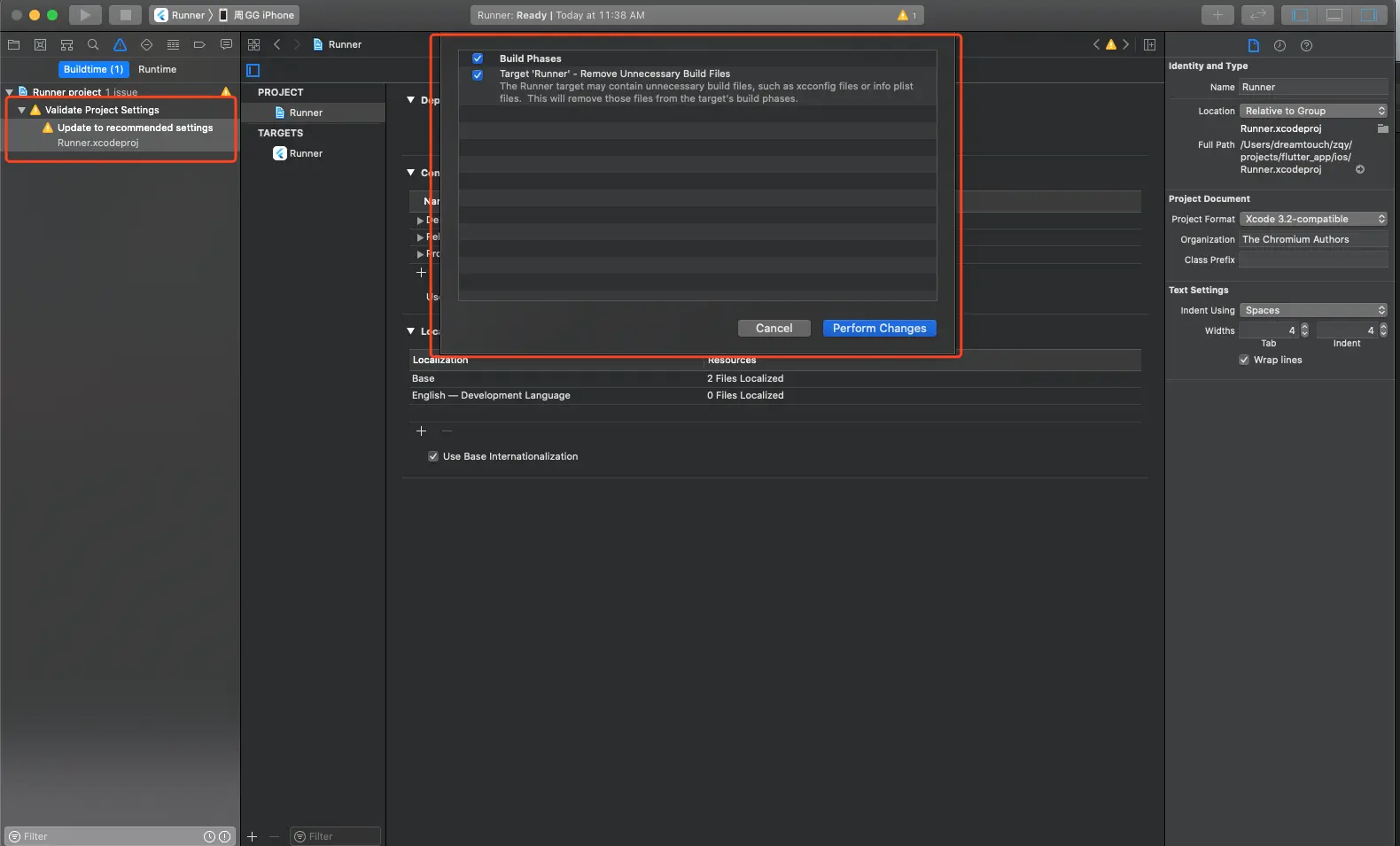Run the Runner scheme with the play button
The image size is (1400, 846).
pyautogui.click(x=85, y=15)
